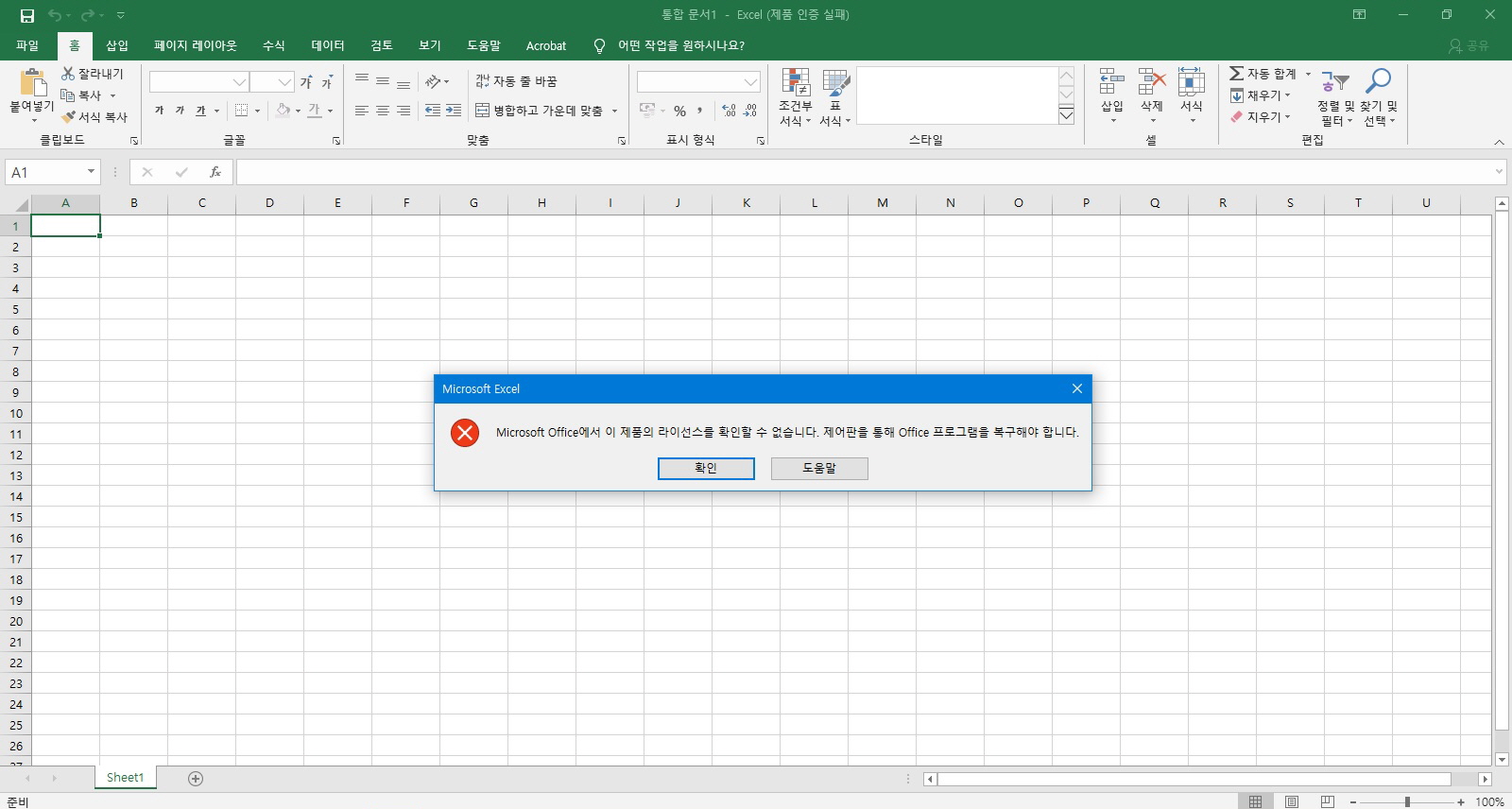1512x809 pixels.
Task: Close the Microsoft Excel error dialog
Action: point(1076,388)
